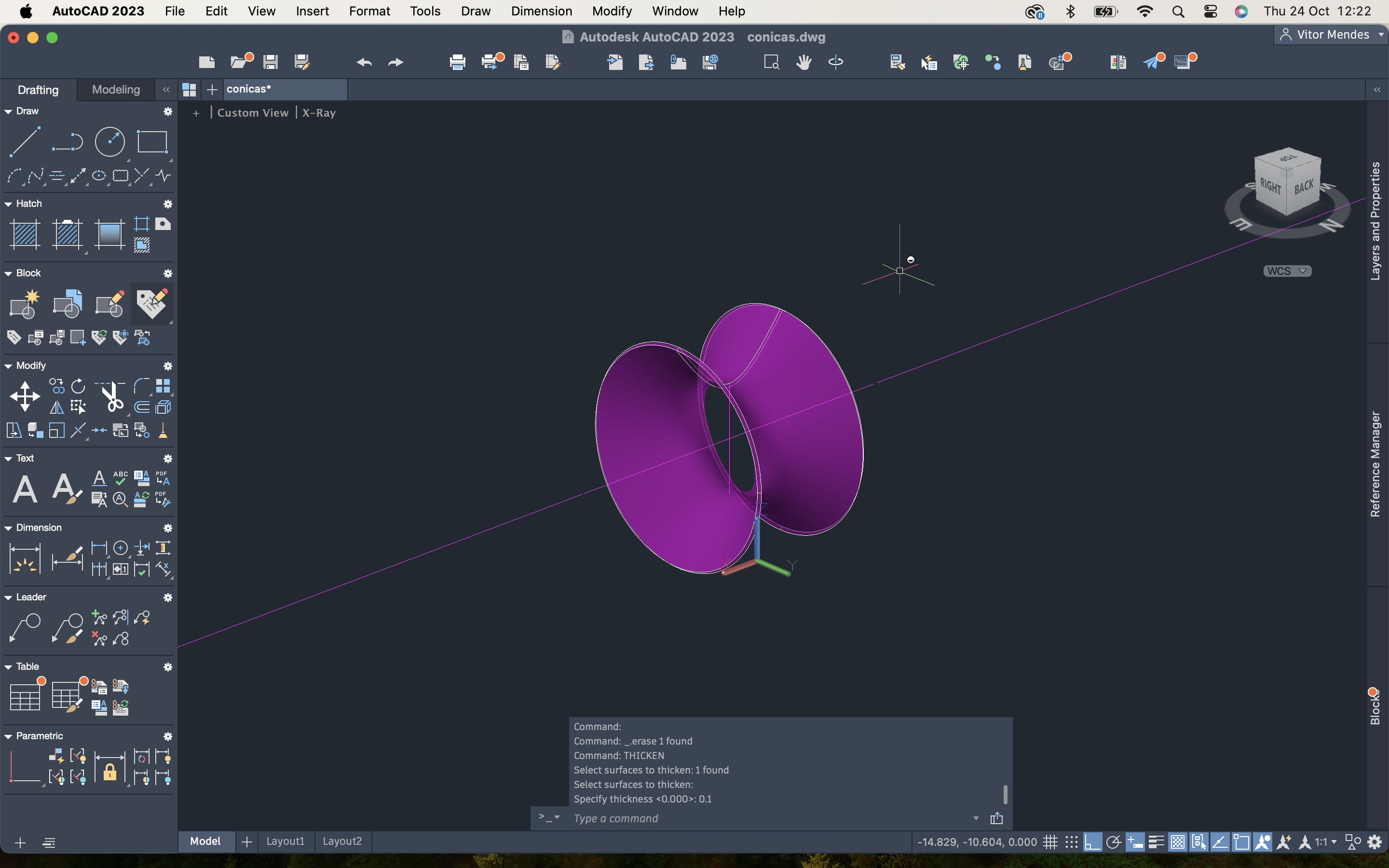Activate the Pan hand tool
The width and height of the screenshot is (1389, 868).
click(803, 62)
